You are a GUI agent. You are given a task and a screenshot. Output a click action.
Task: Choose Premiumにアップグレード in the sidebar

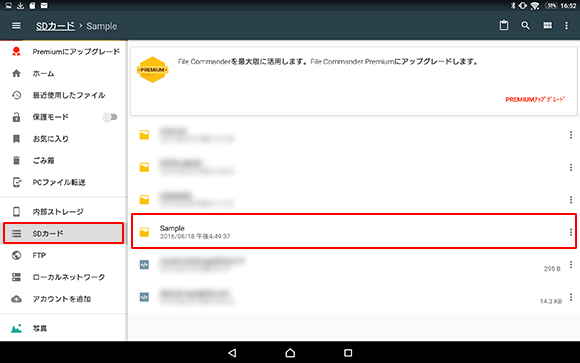(64, 52)
